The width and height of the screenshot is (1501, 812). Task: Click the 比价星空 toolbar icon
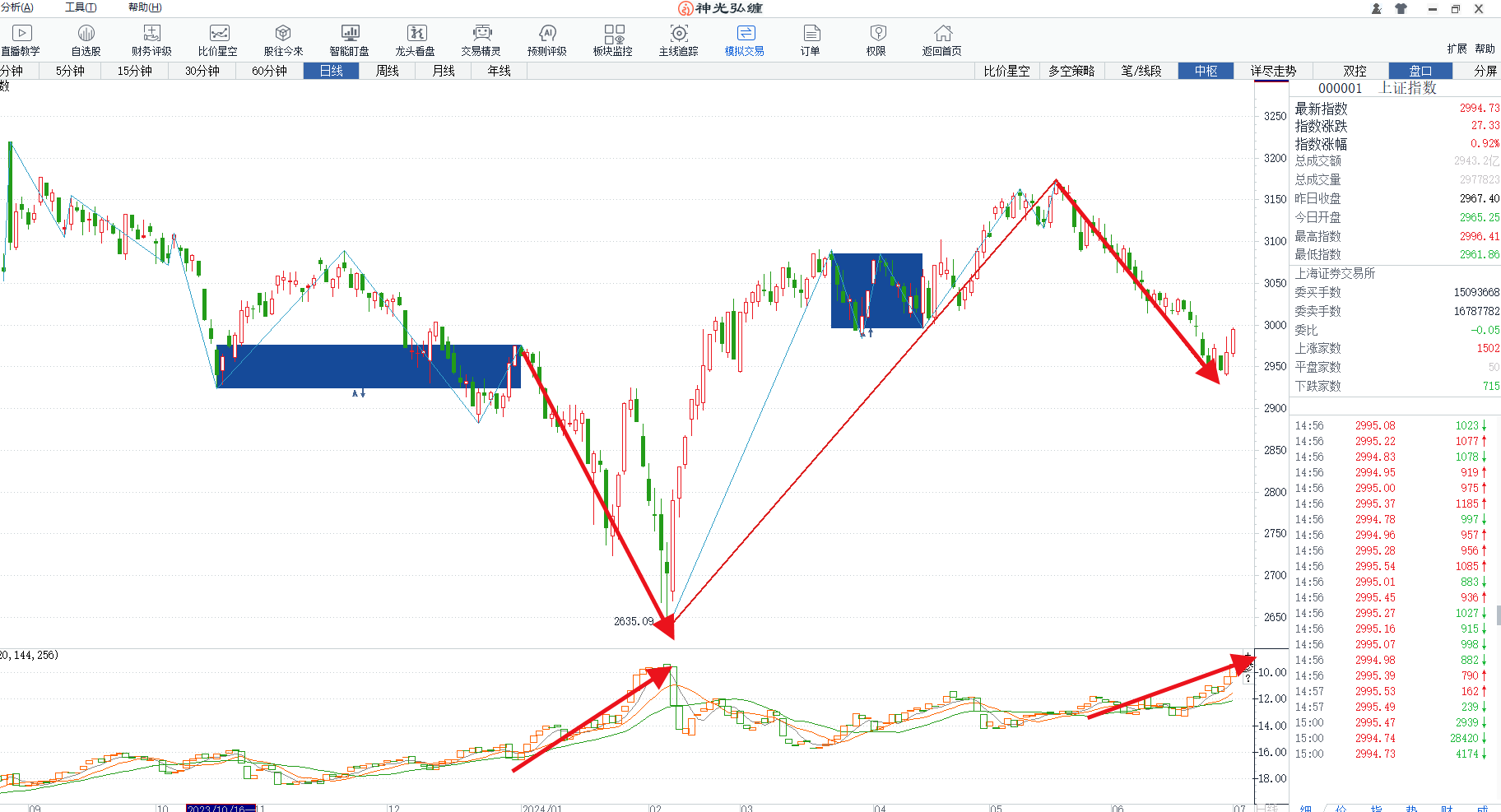click(218, 40)
